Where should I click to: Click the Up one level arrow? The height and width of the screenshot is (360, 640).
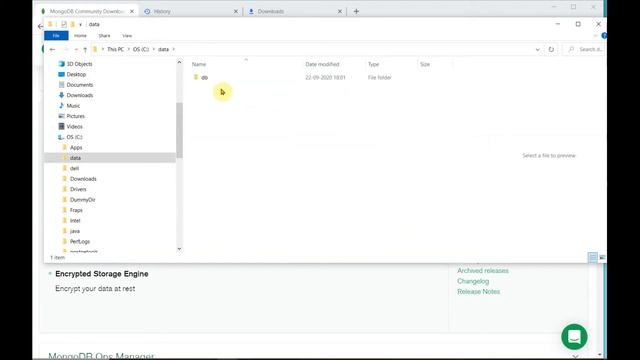coord(85,49)
